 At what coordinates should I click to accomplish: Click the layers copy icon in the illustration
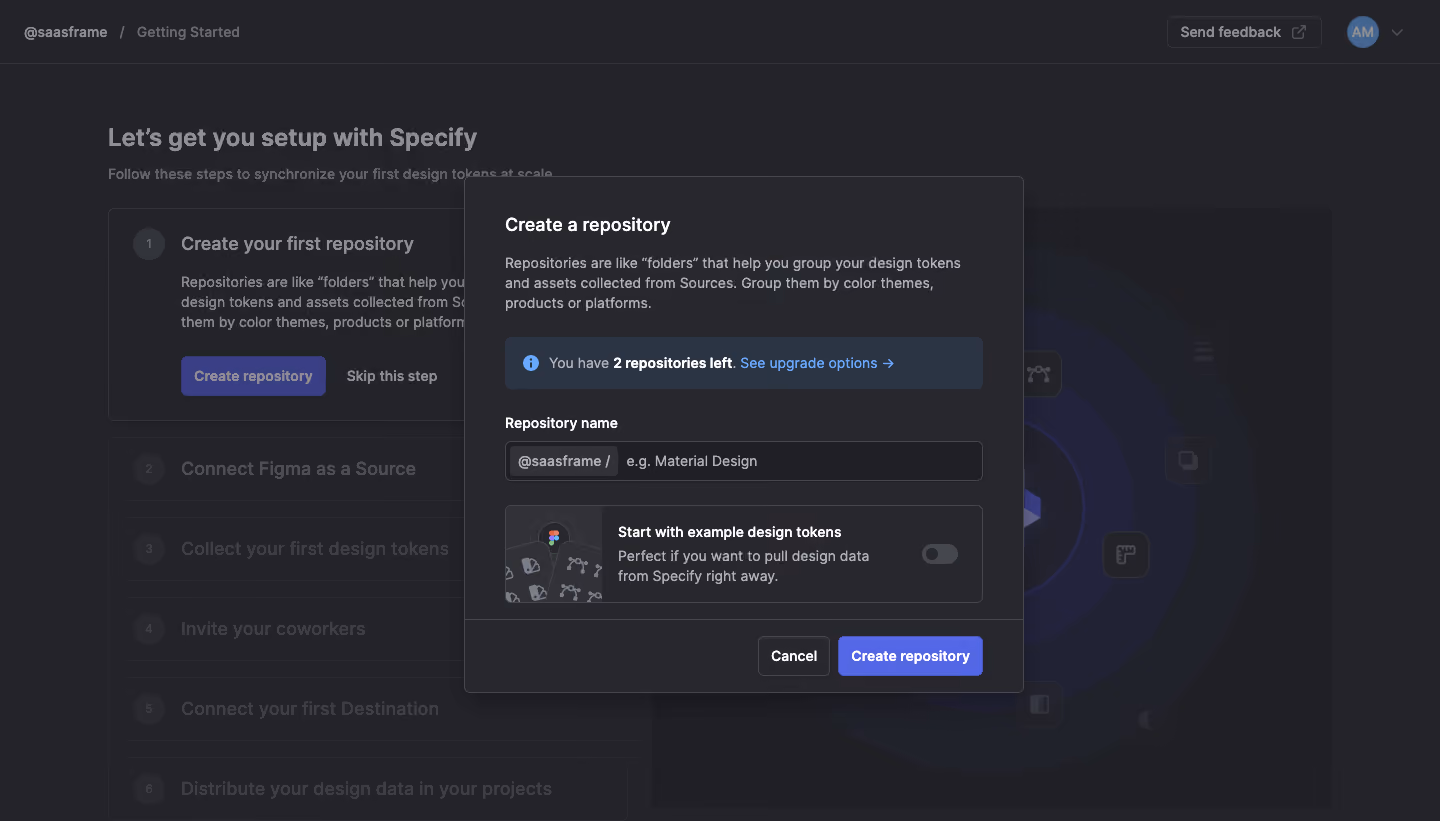tap(1188, 460)
